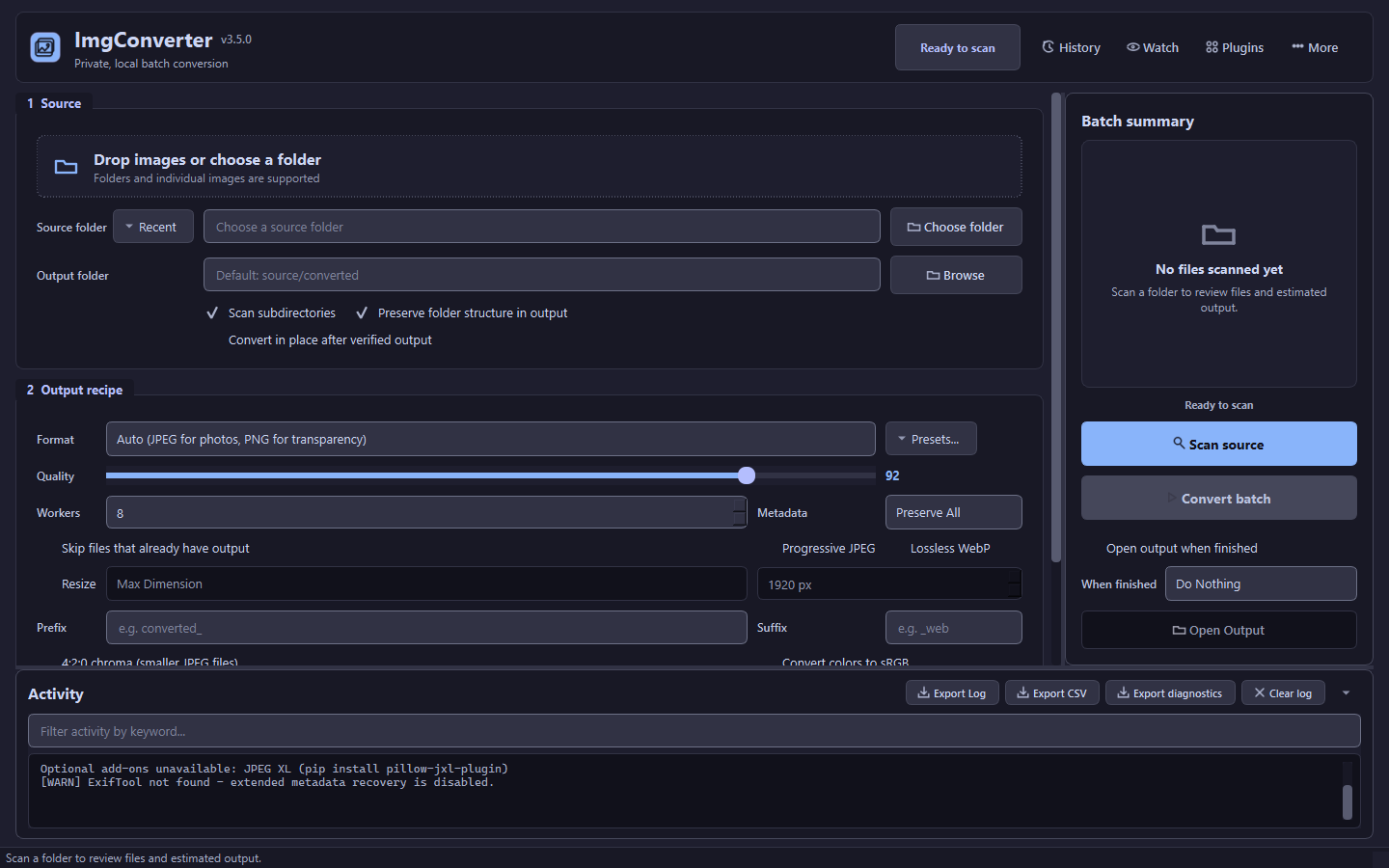The width and height of the screenshot is (1389, 868).
Task: Start Scan source
Action: [x=1218, y=444]
